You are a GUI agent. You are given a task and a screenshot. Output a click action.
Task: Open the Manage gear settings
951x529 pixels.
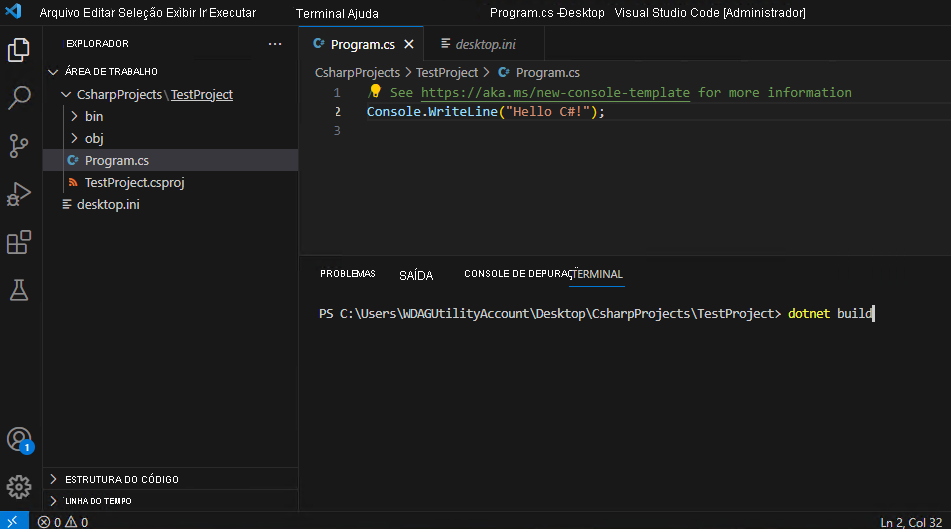19,487
